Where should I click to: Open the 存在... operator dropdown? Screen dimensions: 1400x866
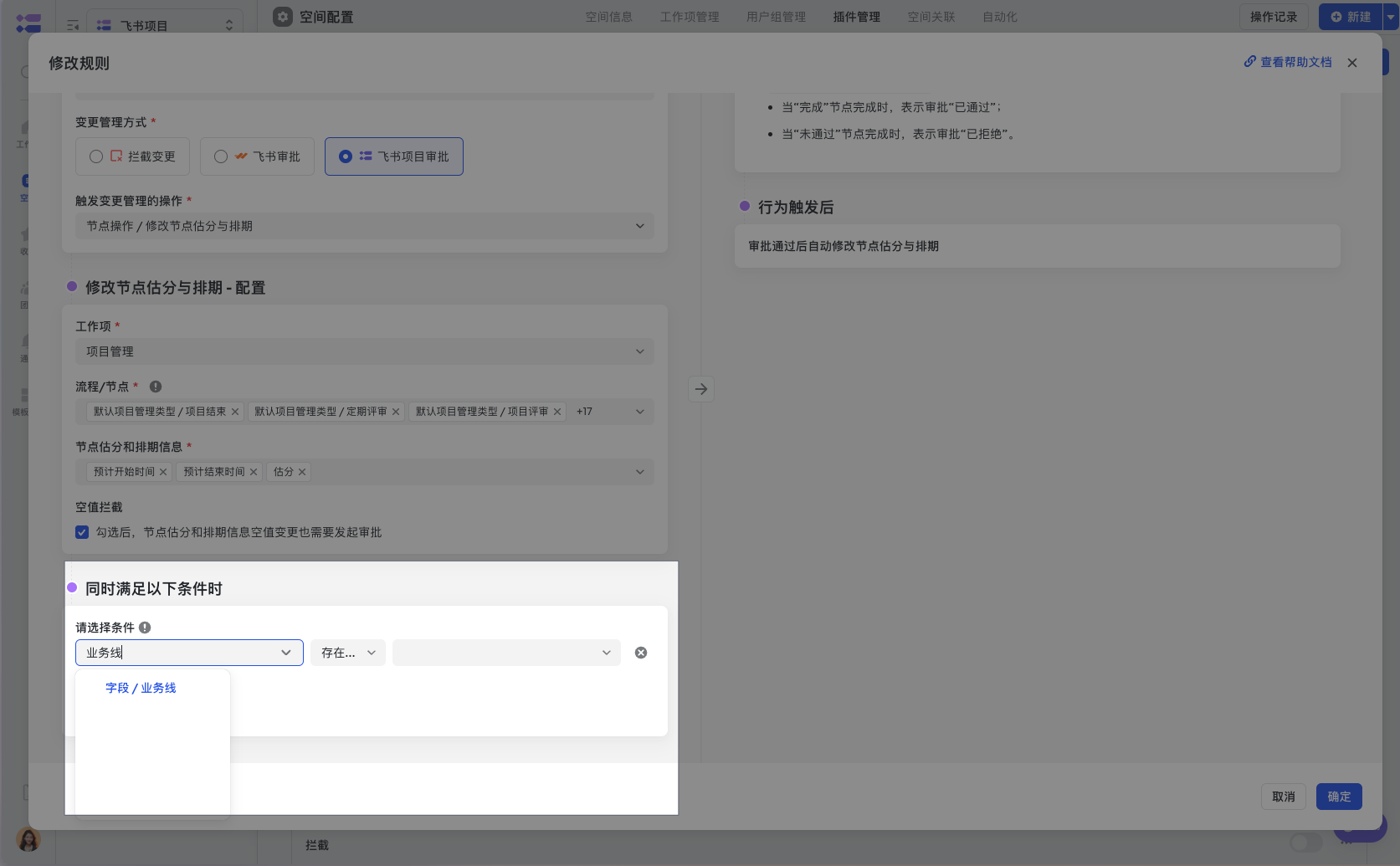click(348, 653)
